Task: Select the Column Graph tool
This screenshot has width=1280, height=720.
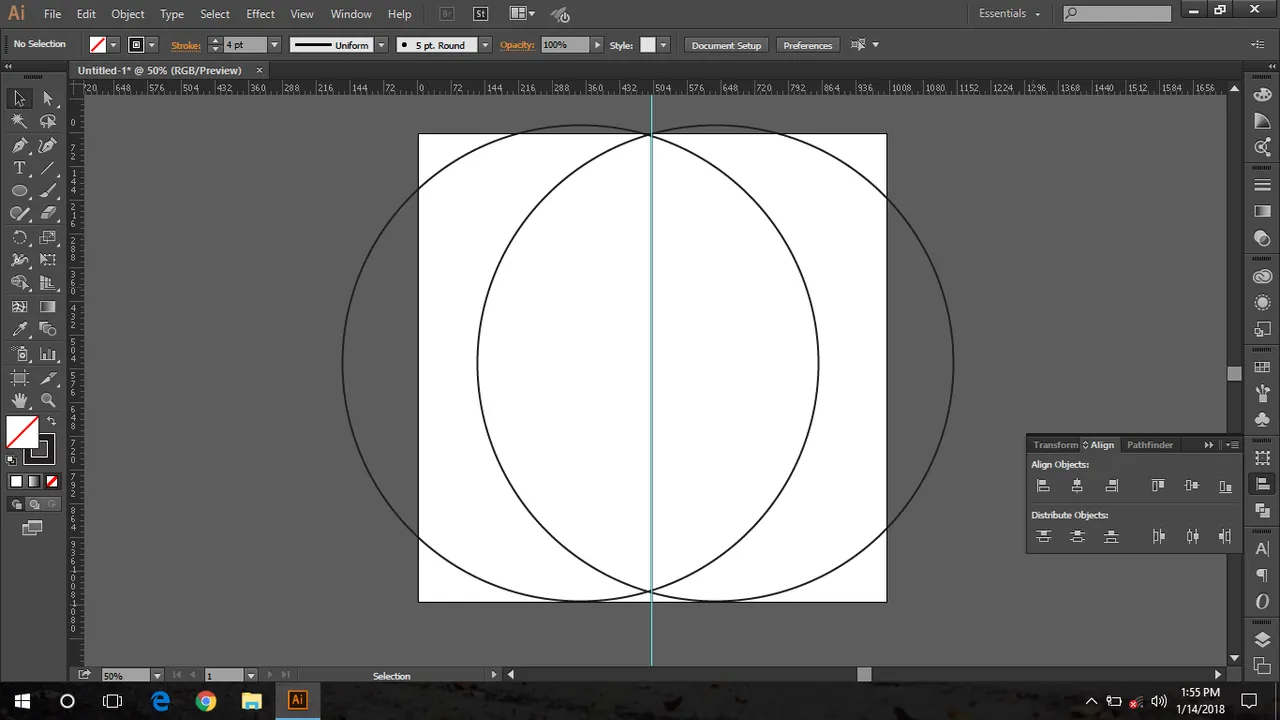Action: 48,354
